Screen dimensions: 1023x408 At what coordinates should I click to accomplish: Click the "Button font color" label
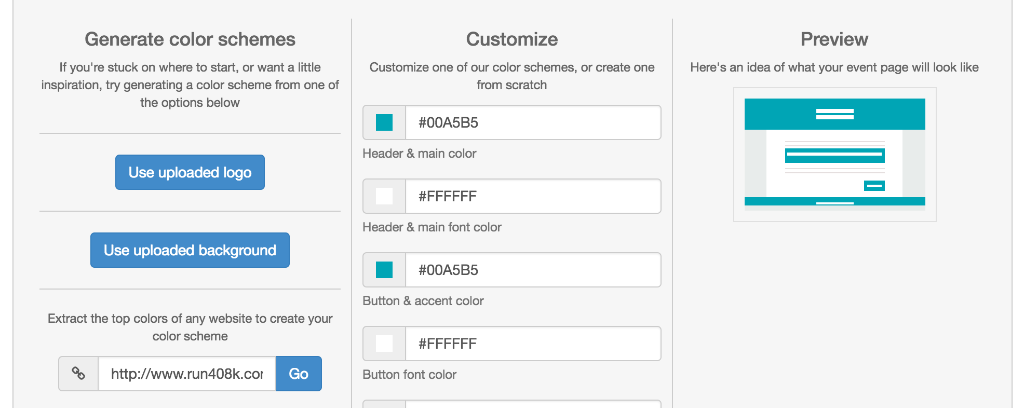pos(409,375)
